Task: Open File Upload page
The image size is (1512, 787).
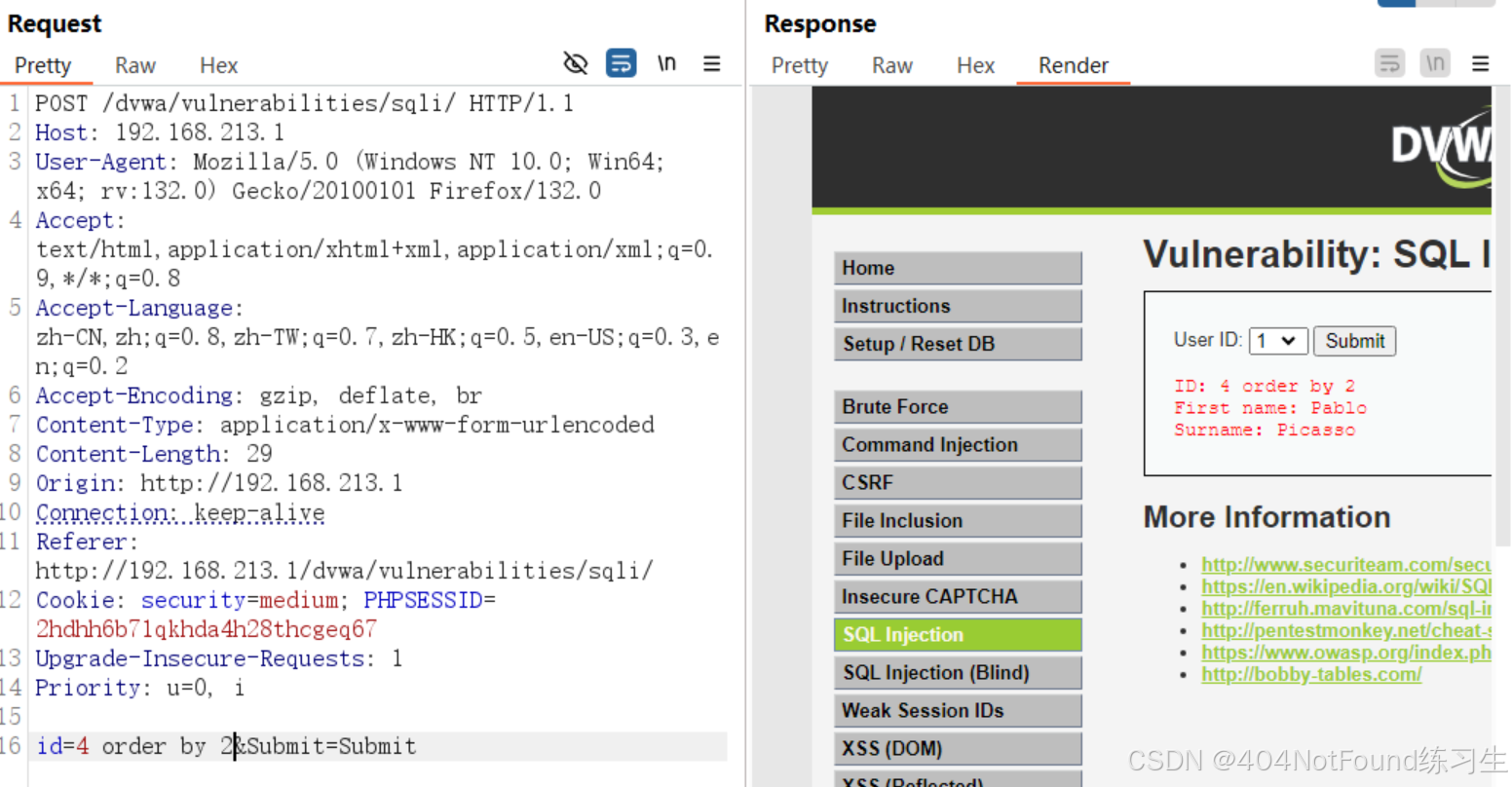Action: click(x=958, y=558)
